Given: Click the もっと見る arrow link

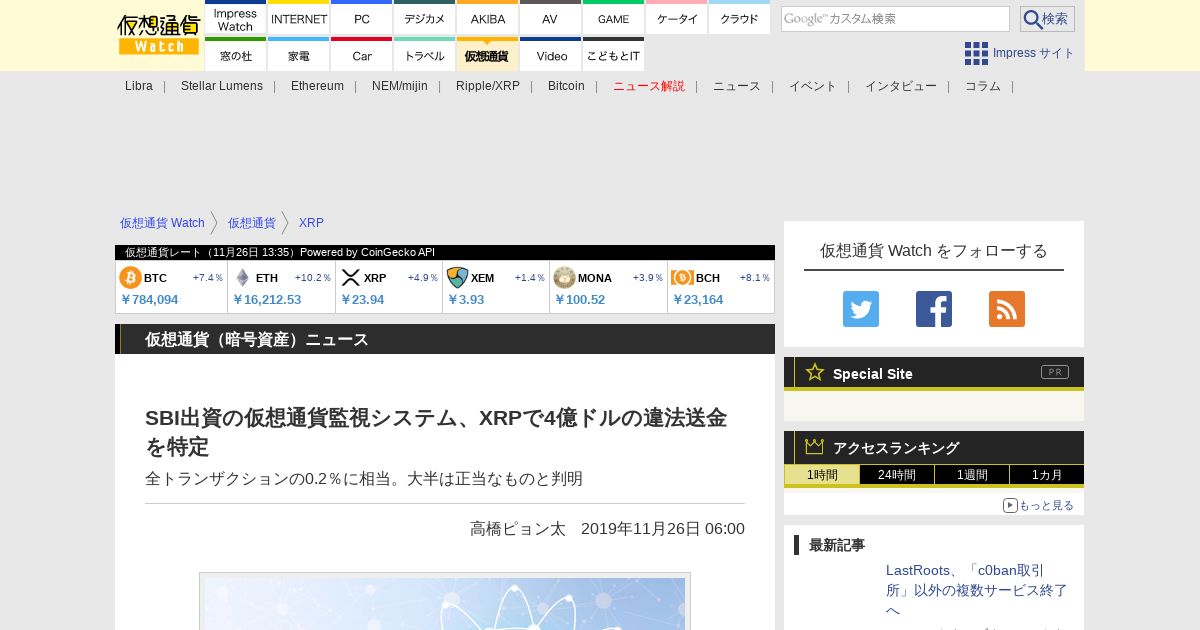Looking at the screenshot, I should tap(1038, 505).
